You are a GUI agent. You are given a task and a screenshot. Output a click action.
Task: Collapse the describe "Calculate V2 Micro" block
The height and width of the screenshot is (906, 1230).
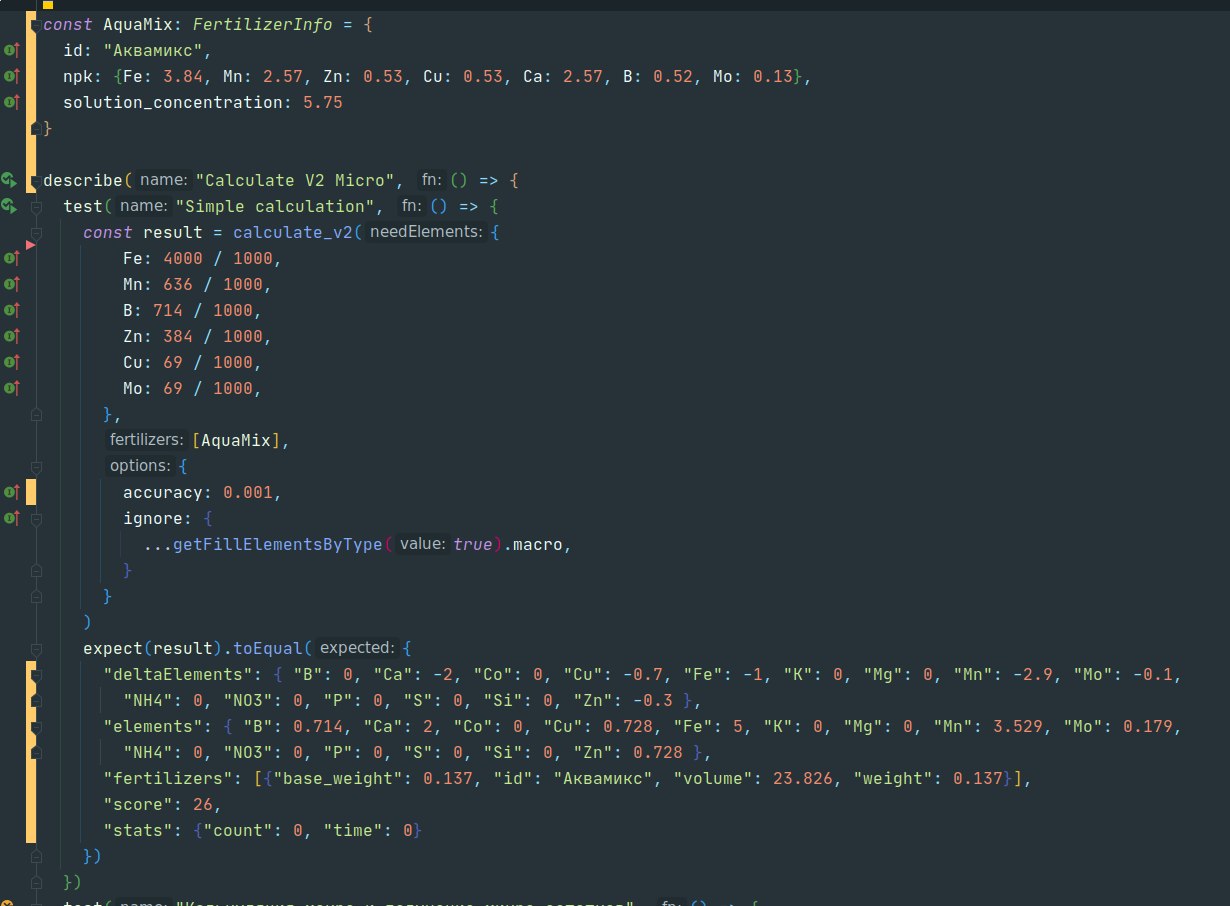point(35,180)
